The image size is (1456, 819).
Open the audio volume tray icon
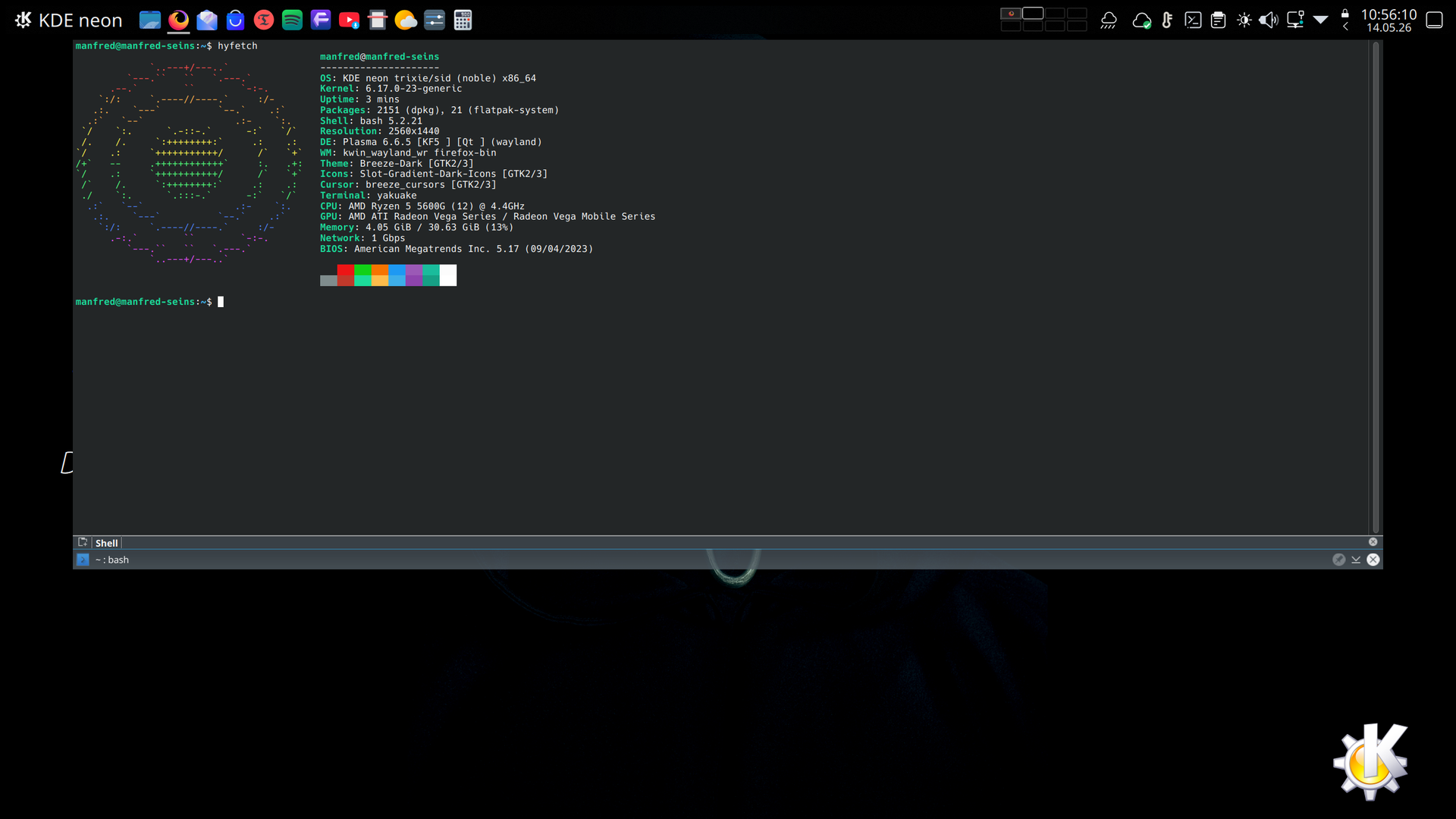[1269, 20]
